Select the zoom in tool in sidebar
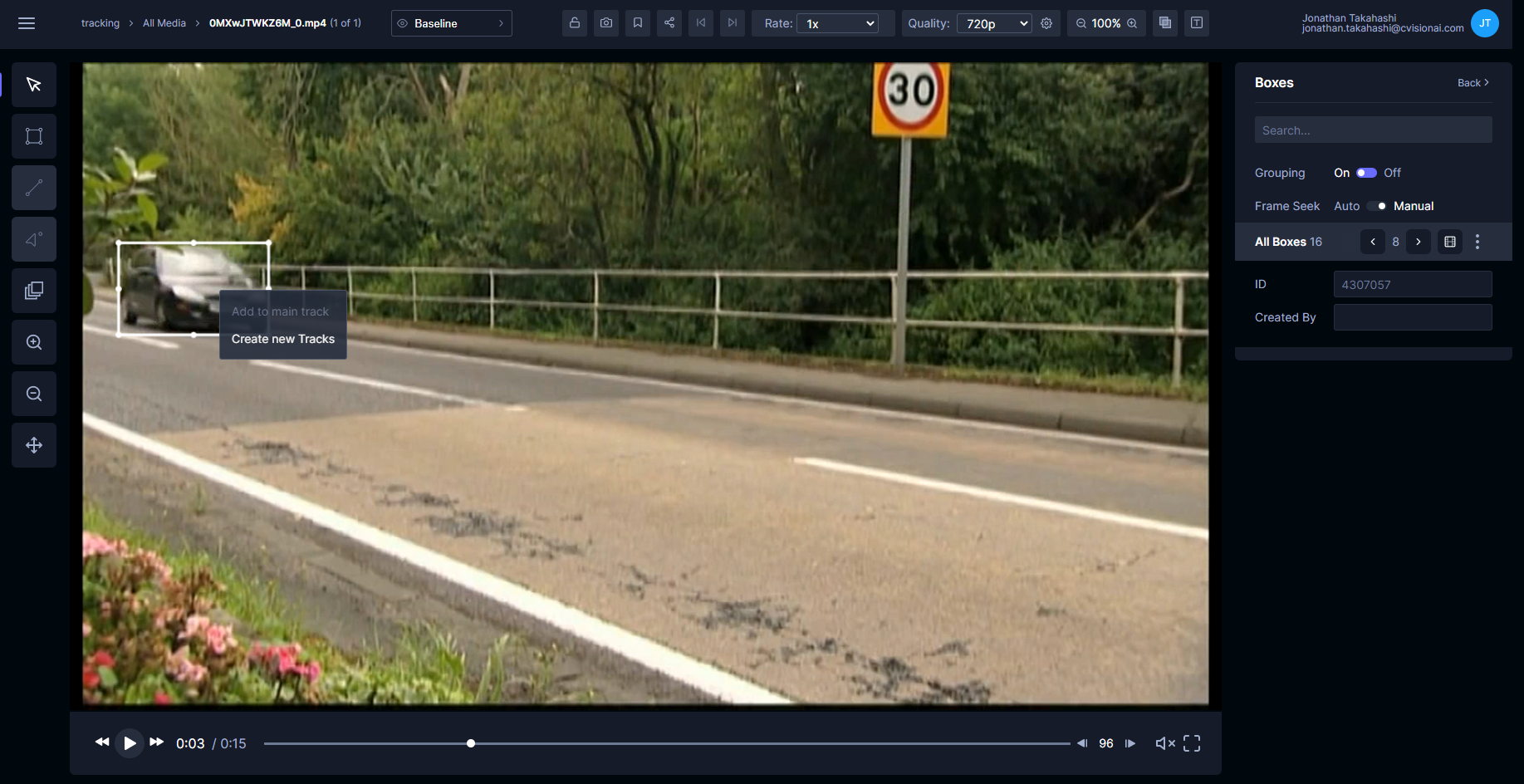Viewport: 1524px width, 784px height. tap(34, 342)
